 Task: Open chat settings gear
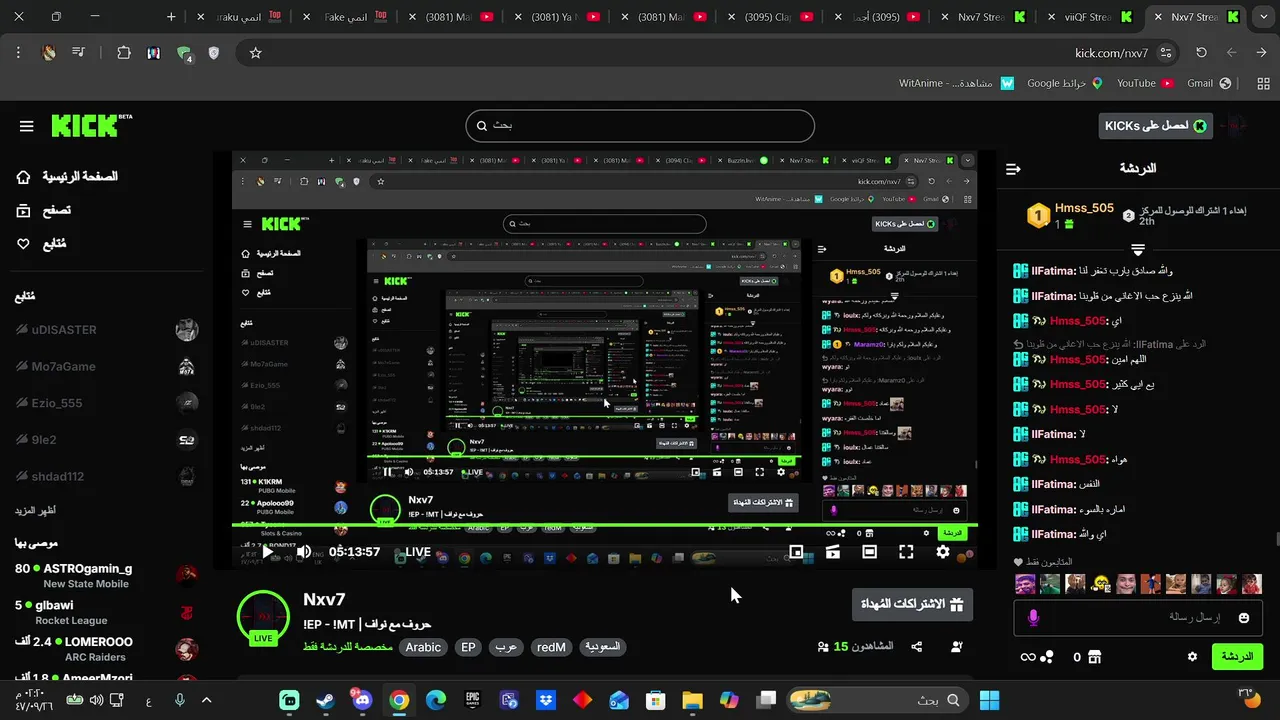pos(1192,657)
